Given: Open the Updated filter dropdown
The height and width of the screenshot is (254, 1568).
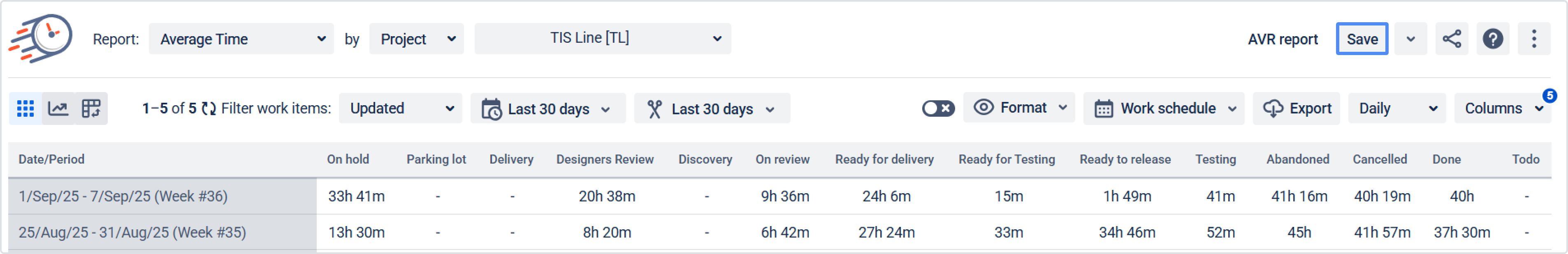Looking at the screenshot, I should tap(401, 109).
